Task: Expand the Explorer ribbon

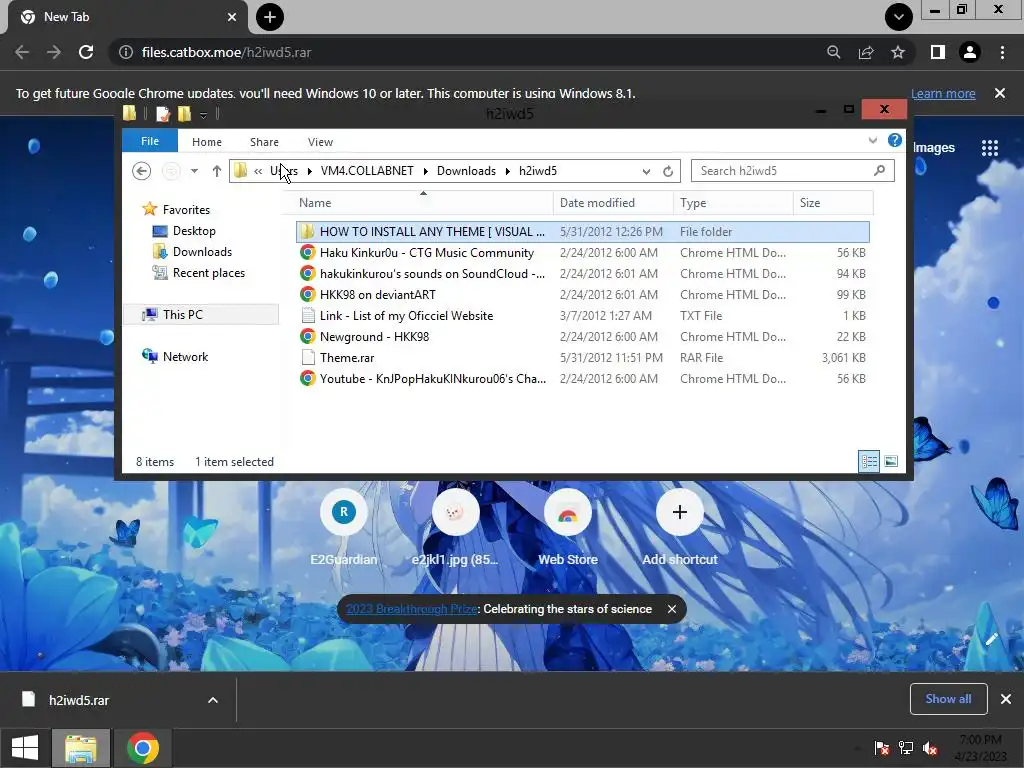Action: (x=872, y=140)
